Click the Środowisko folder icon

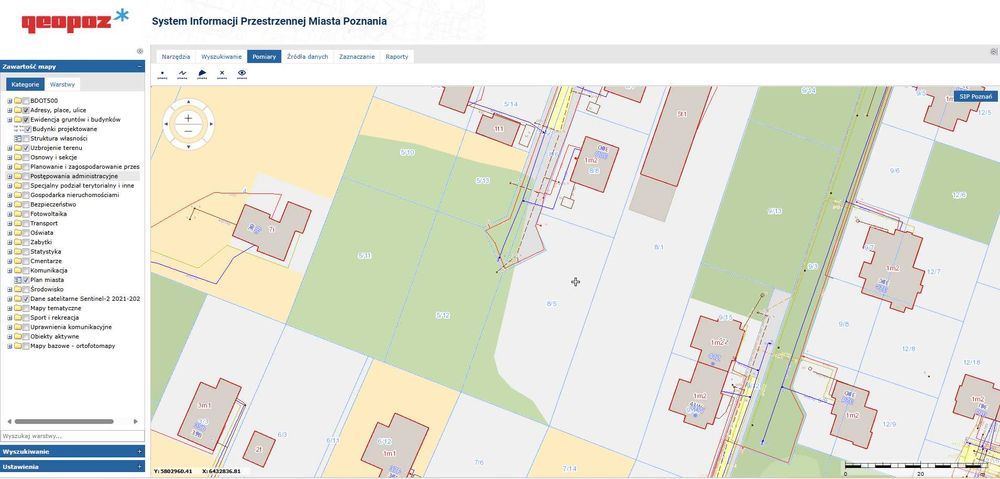(18, 290)
